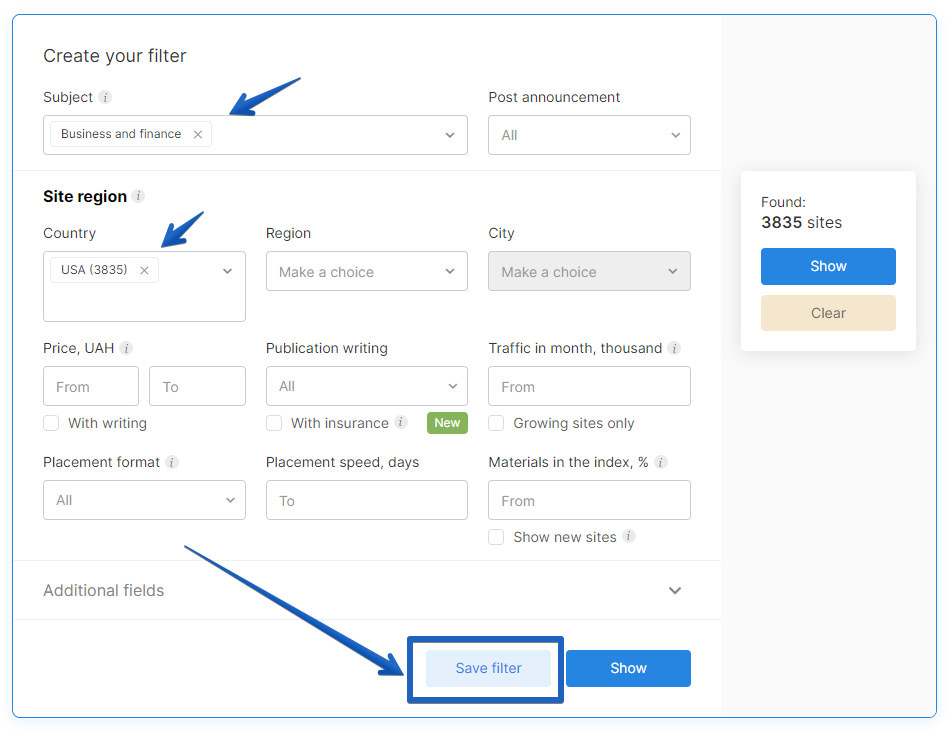The height and width of the screenshot is (730, 950).
Task: Click the Placement speed days input field
Action: click(366, 500)
